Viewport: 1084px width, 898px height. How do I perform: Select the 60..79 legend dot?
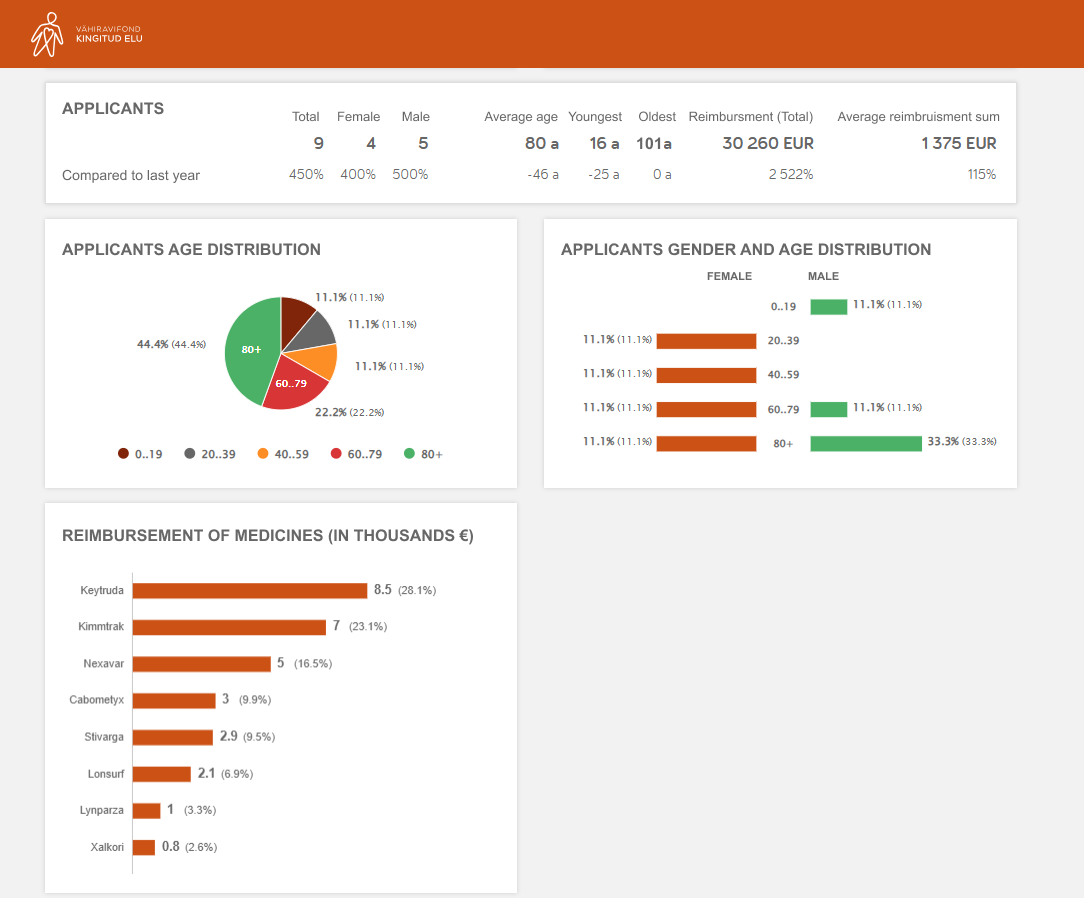(336, 453)
